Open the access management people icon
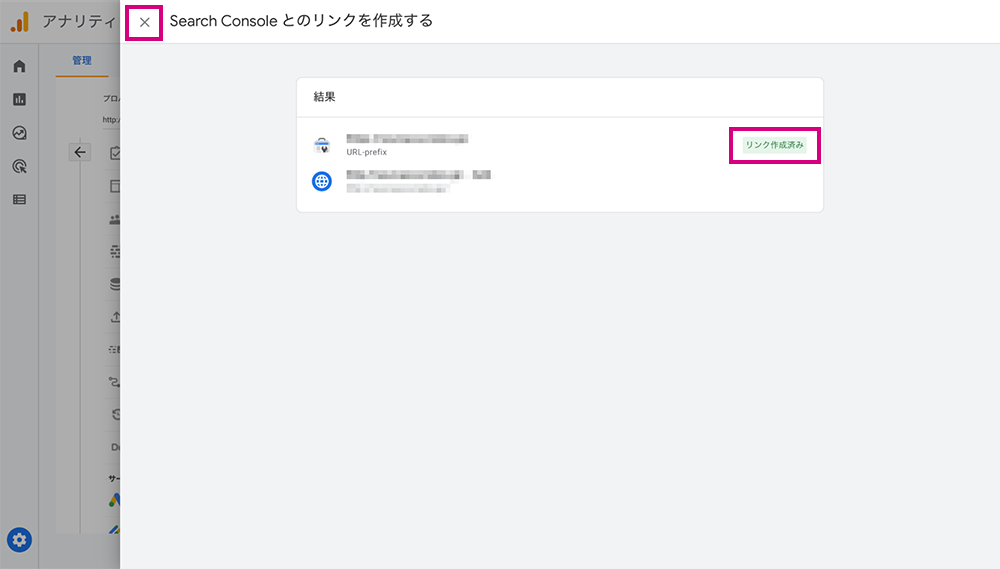1000x569 pixels. [x=115, y=219]
